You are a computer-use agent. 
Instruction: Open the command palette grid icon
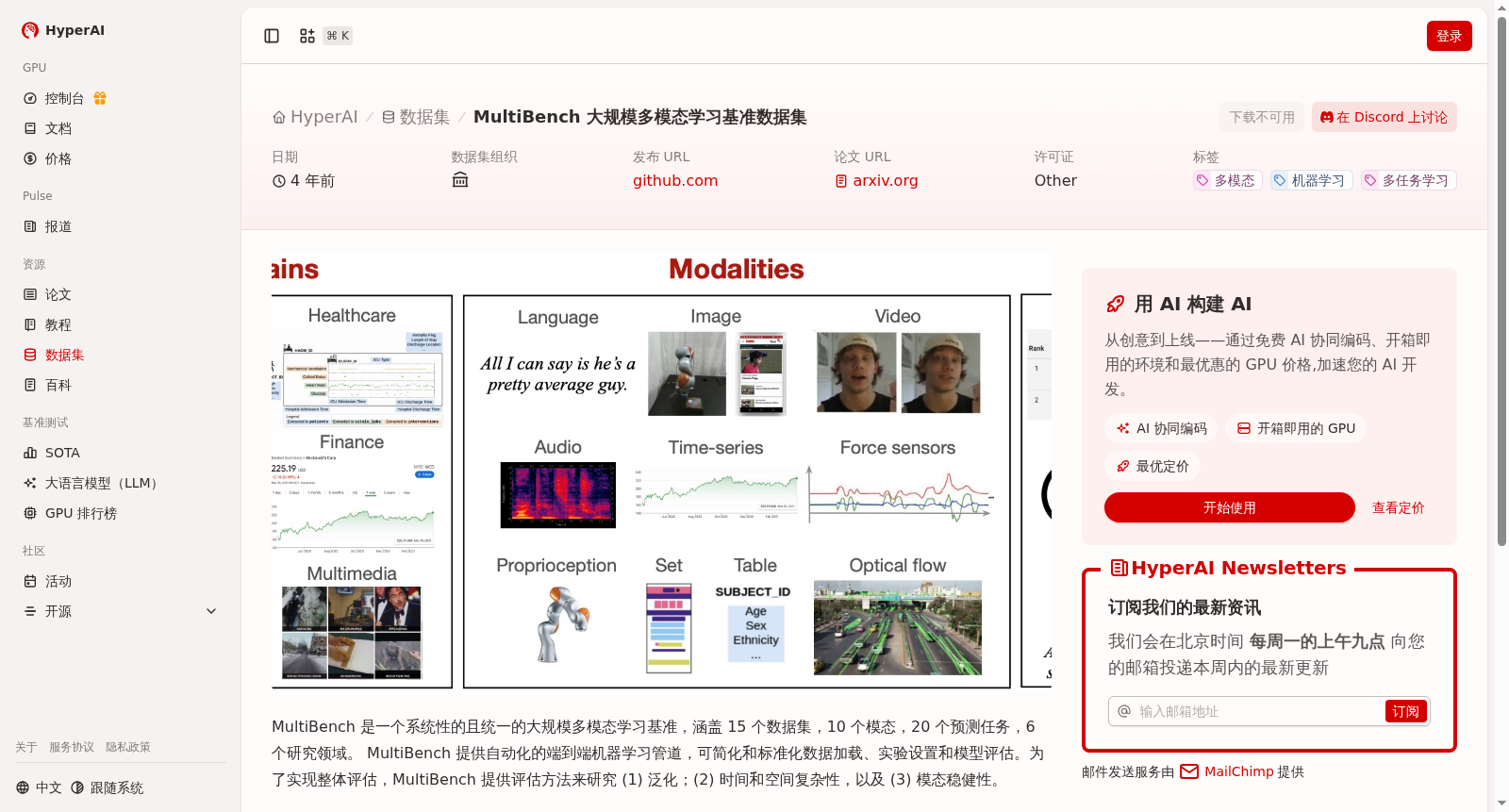pos(307,36)
